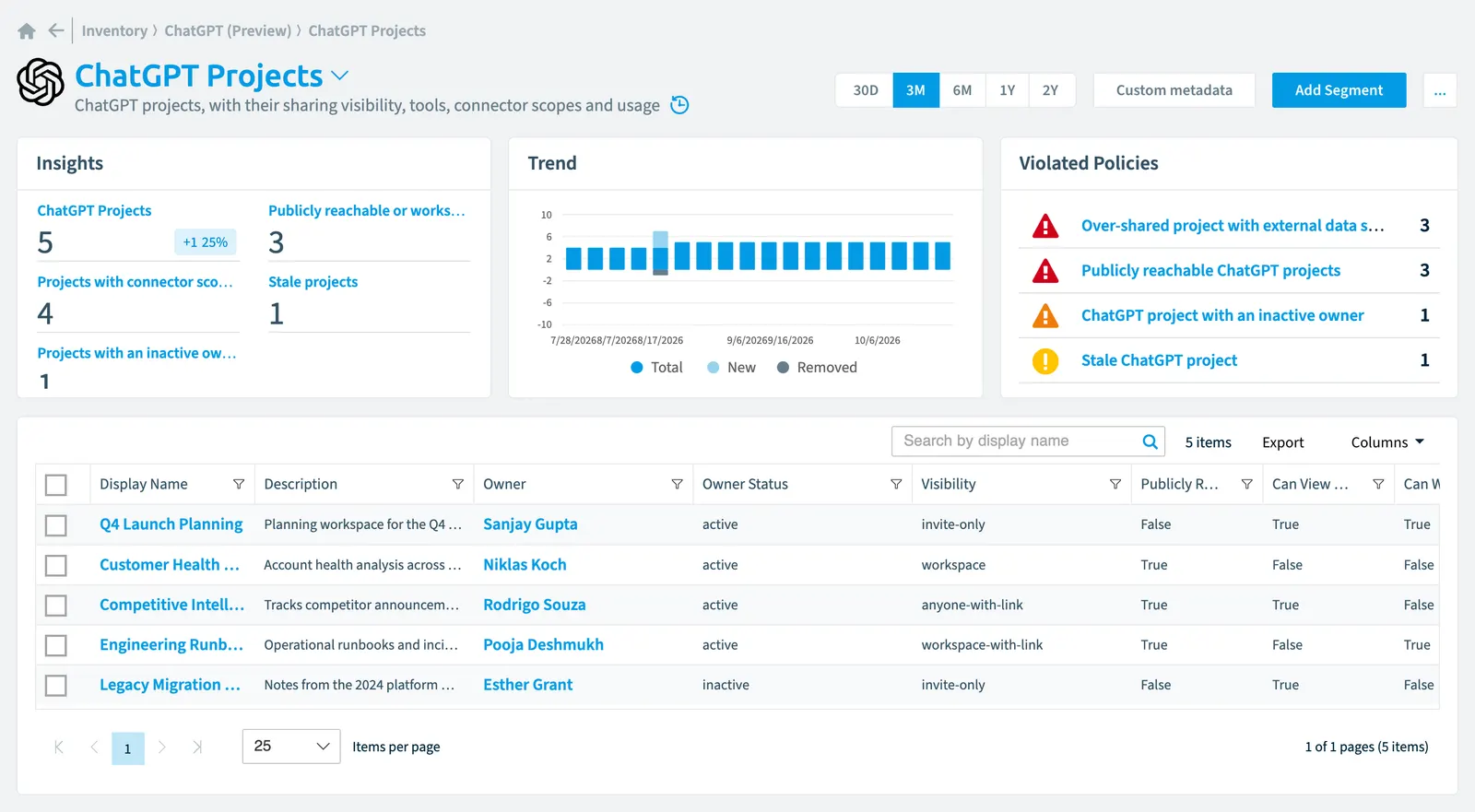Click the Add Segment button

(x=1339, y=90)
